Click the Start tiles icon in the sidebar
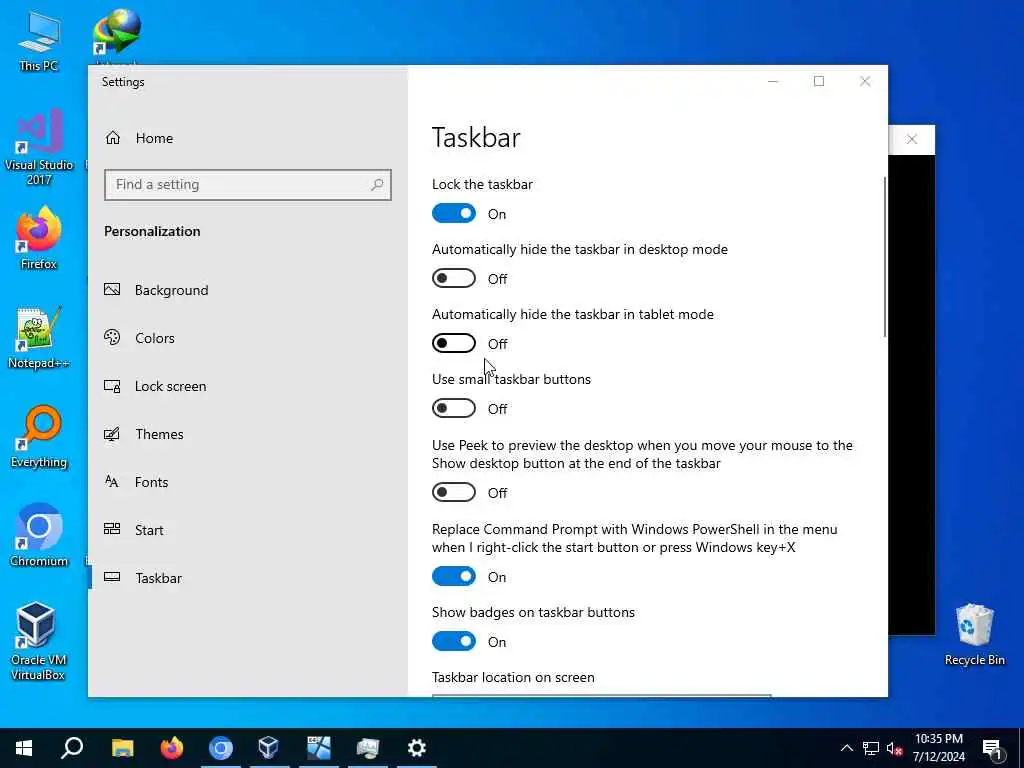This screenshot has height=768, width=1024. pos(112,529)
